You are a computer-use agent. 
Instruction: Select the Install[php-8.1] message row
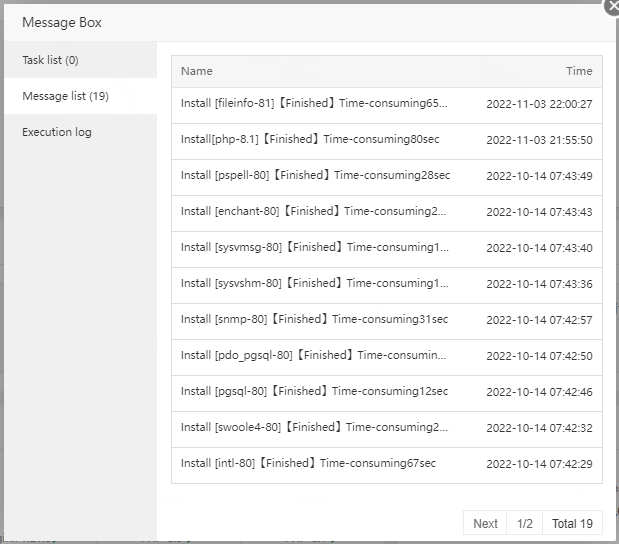tap(310, 139)
